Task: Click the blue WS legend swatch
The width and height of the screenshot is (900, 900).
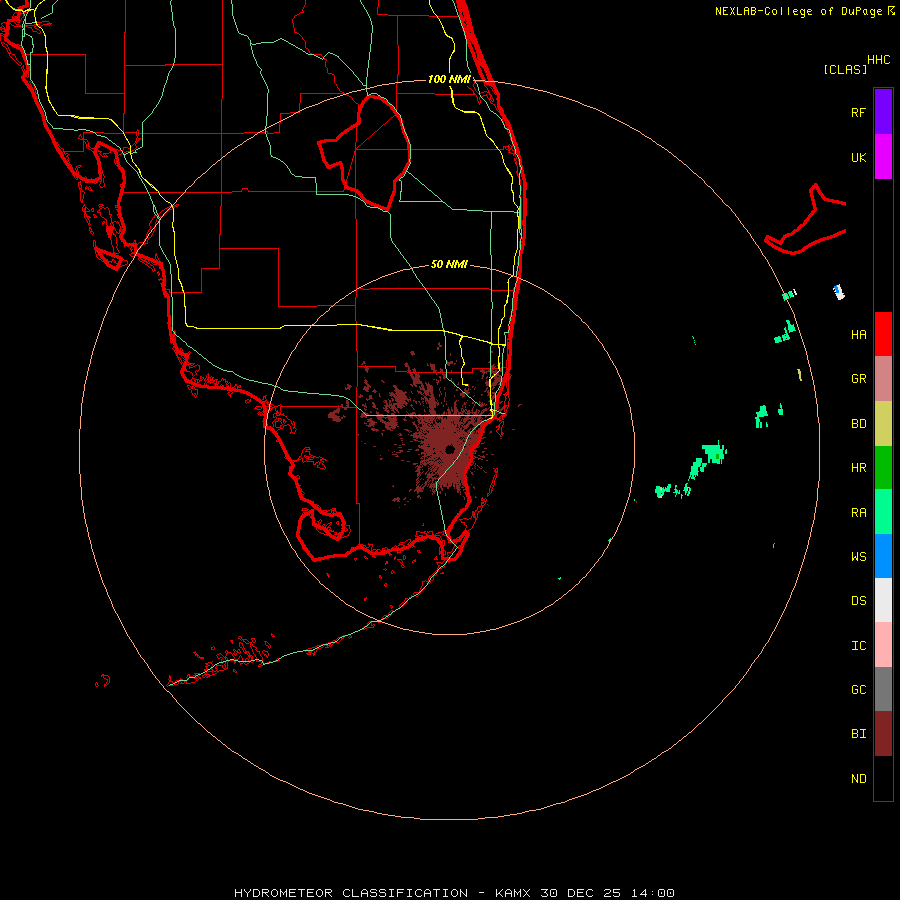Action: click(x=883, y=556)
